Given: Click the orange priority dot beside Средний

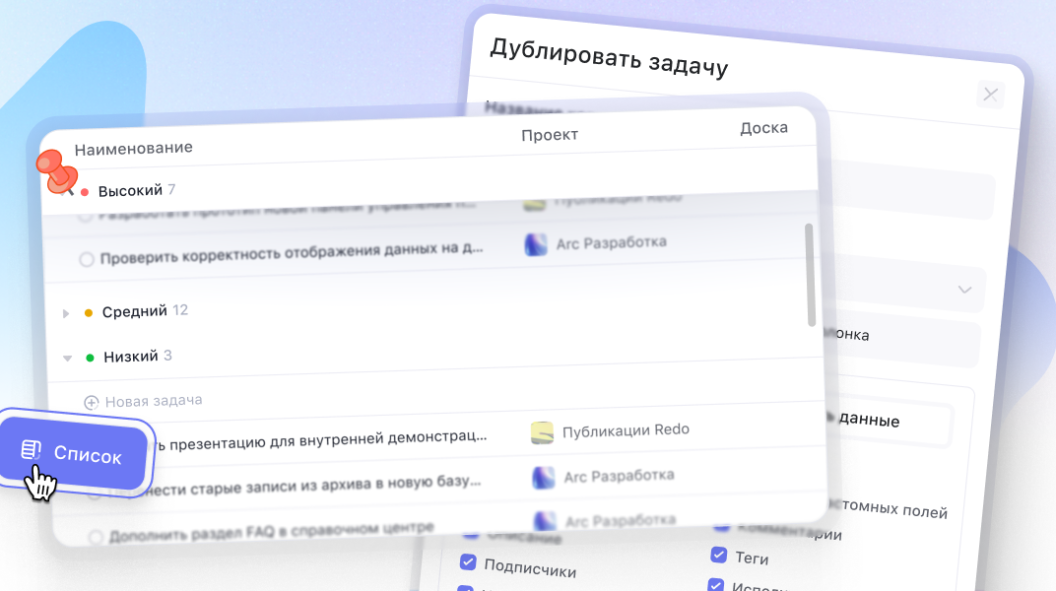Looking at the screenshot, I should pyautogui.click(x=89, y=311).
